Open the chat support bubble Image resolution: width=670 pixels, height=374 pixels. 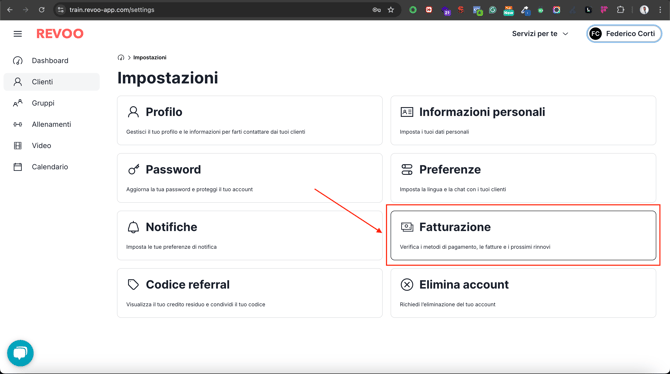coord(20,353)
